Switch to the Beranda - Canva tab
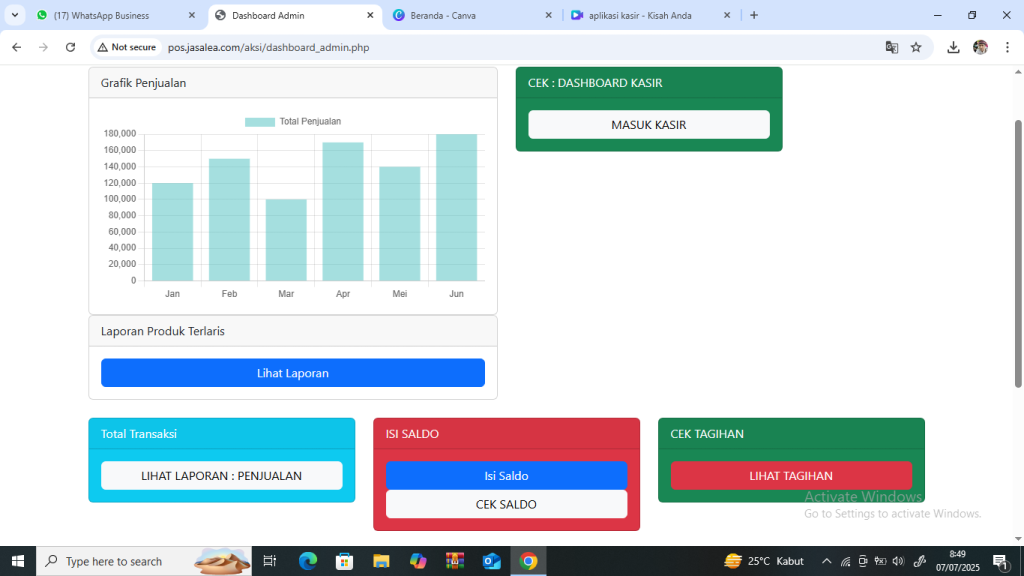The height and width of the screenshot is (576, 1024). point(472,15)
